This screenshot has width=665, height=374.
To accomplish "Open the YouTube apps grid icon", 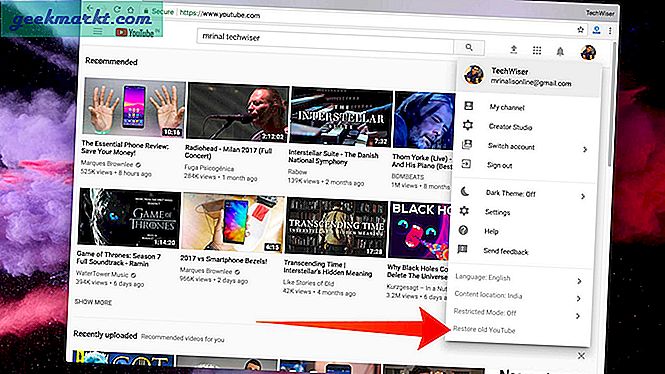I will pos(537,50).
